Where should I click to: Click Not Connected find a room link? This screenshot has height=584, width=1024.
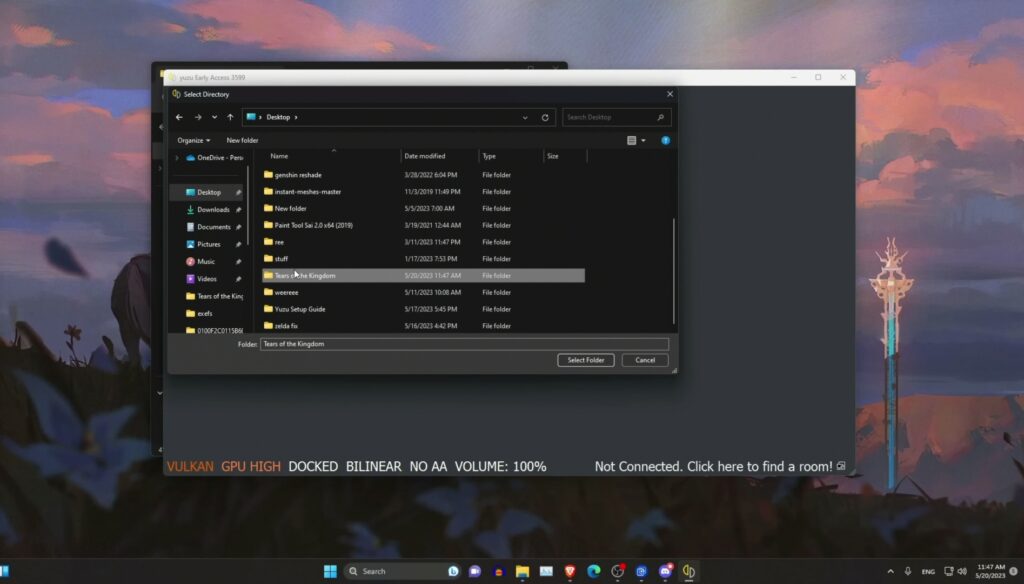714,466
